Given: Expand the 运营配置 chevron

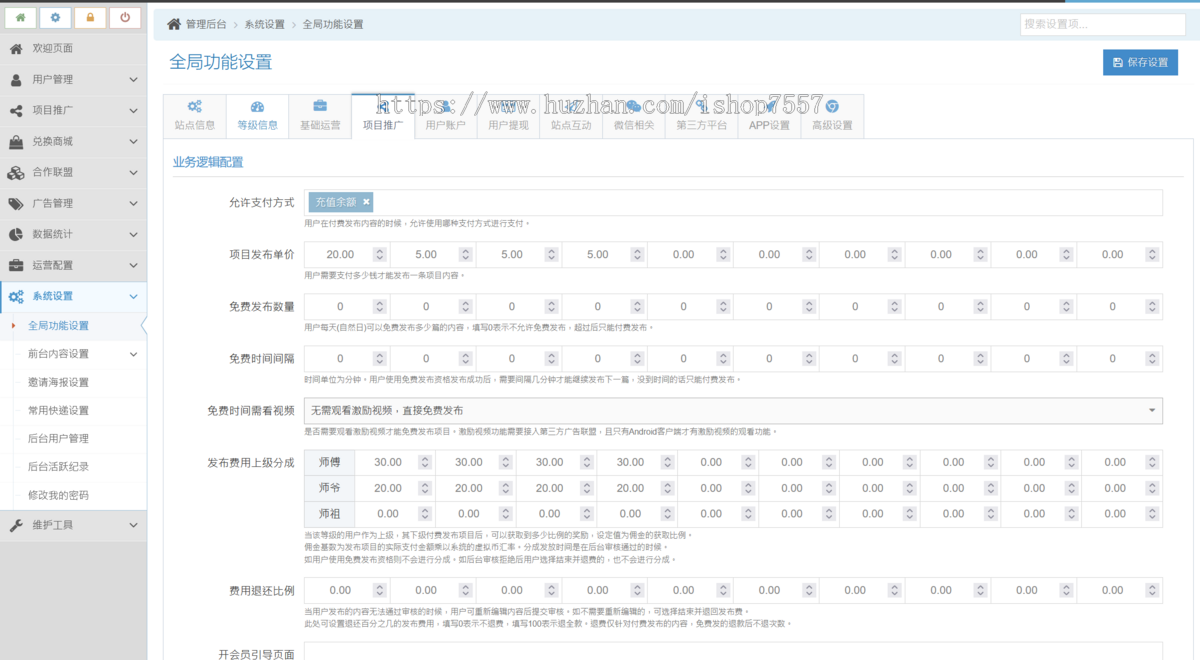Looking at the screenshot, I should tap(133, 265).
